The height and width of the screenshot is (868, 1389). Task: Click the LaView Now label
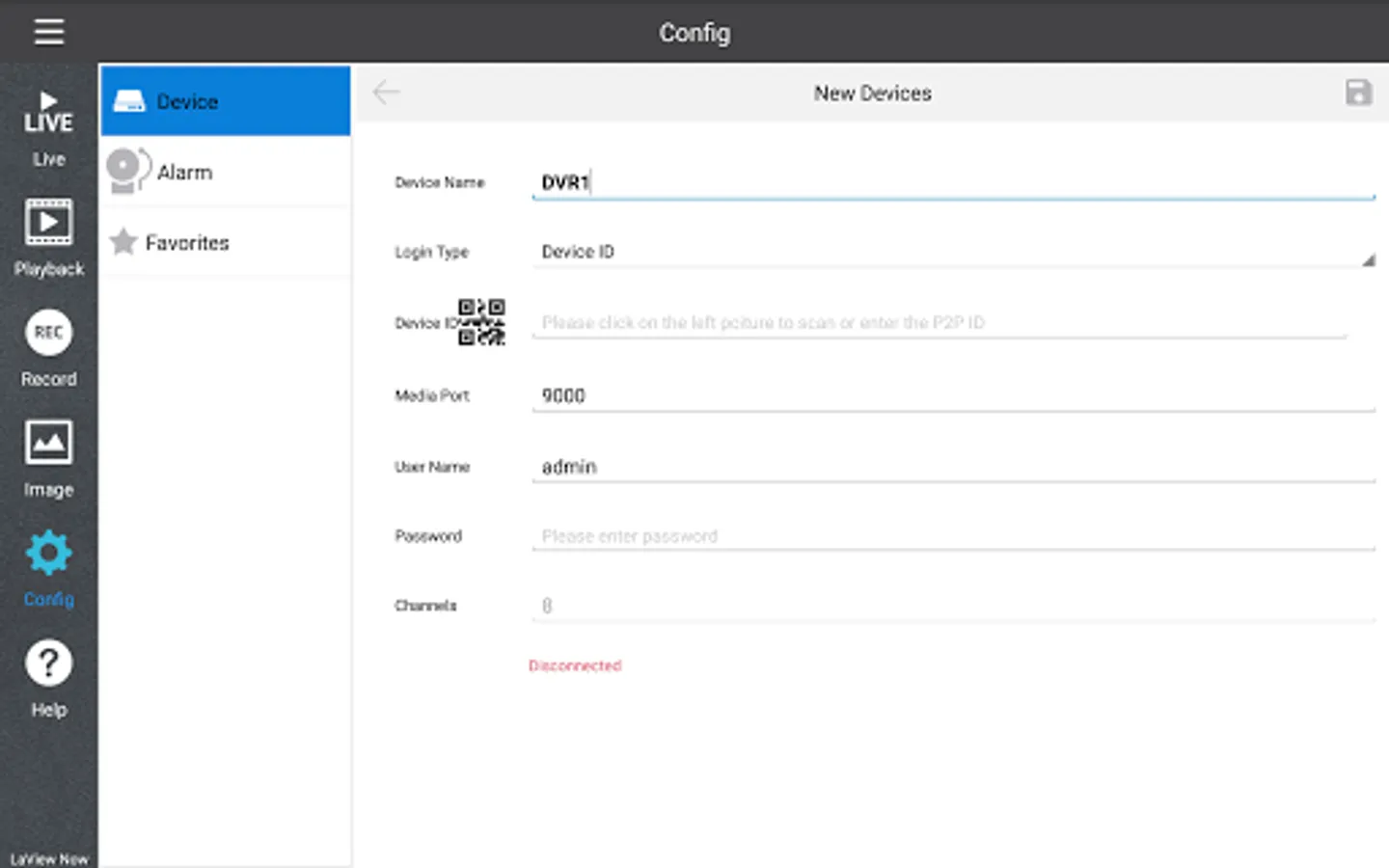click(x=49, y=858)
